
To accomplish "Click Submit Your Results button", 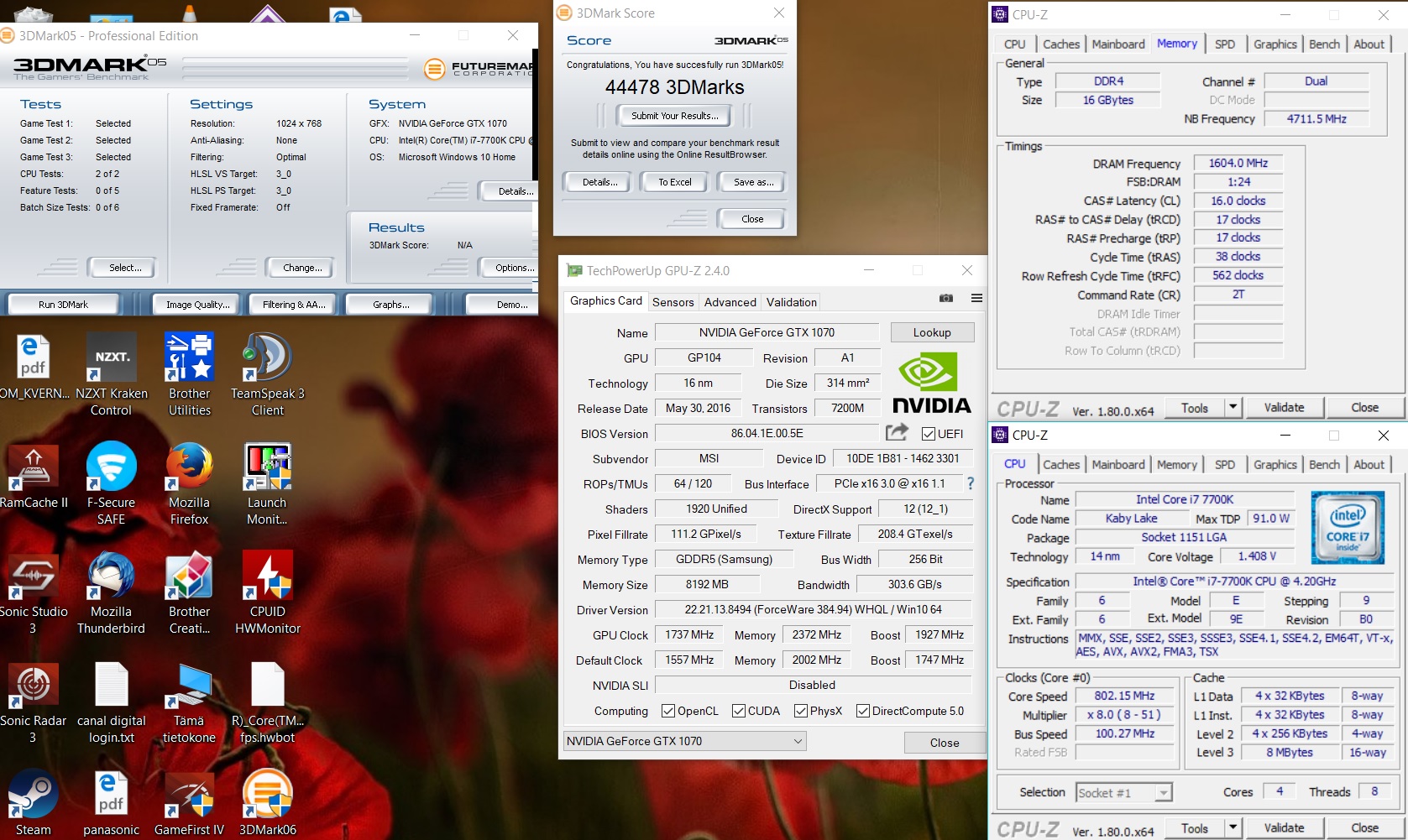I will (x=674, y=116).
